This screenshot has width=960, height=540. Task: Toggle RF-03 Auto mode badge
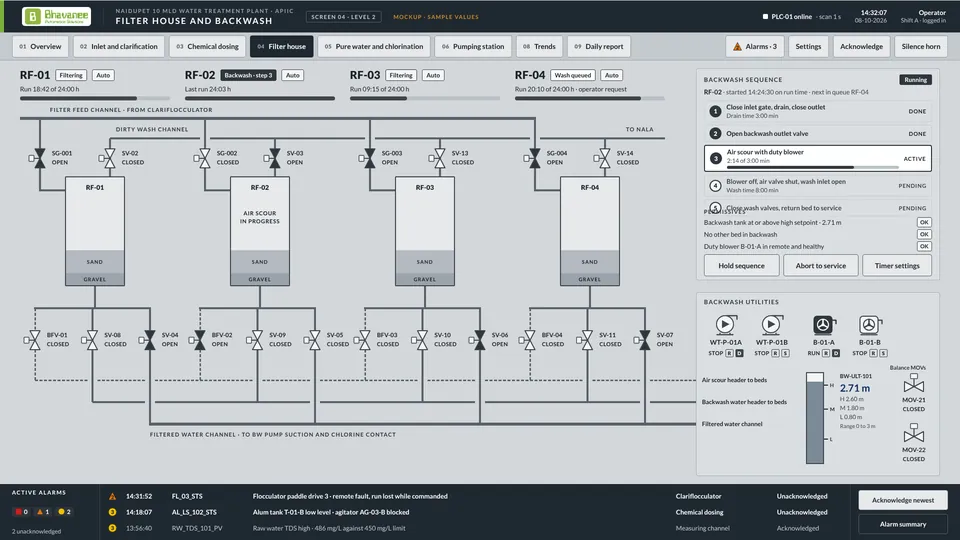coord(433,75)
